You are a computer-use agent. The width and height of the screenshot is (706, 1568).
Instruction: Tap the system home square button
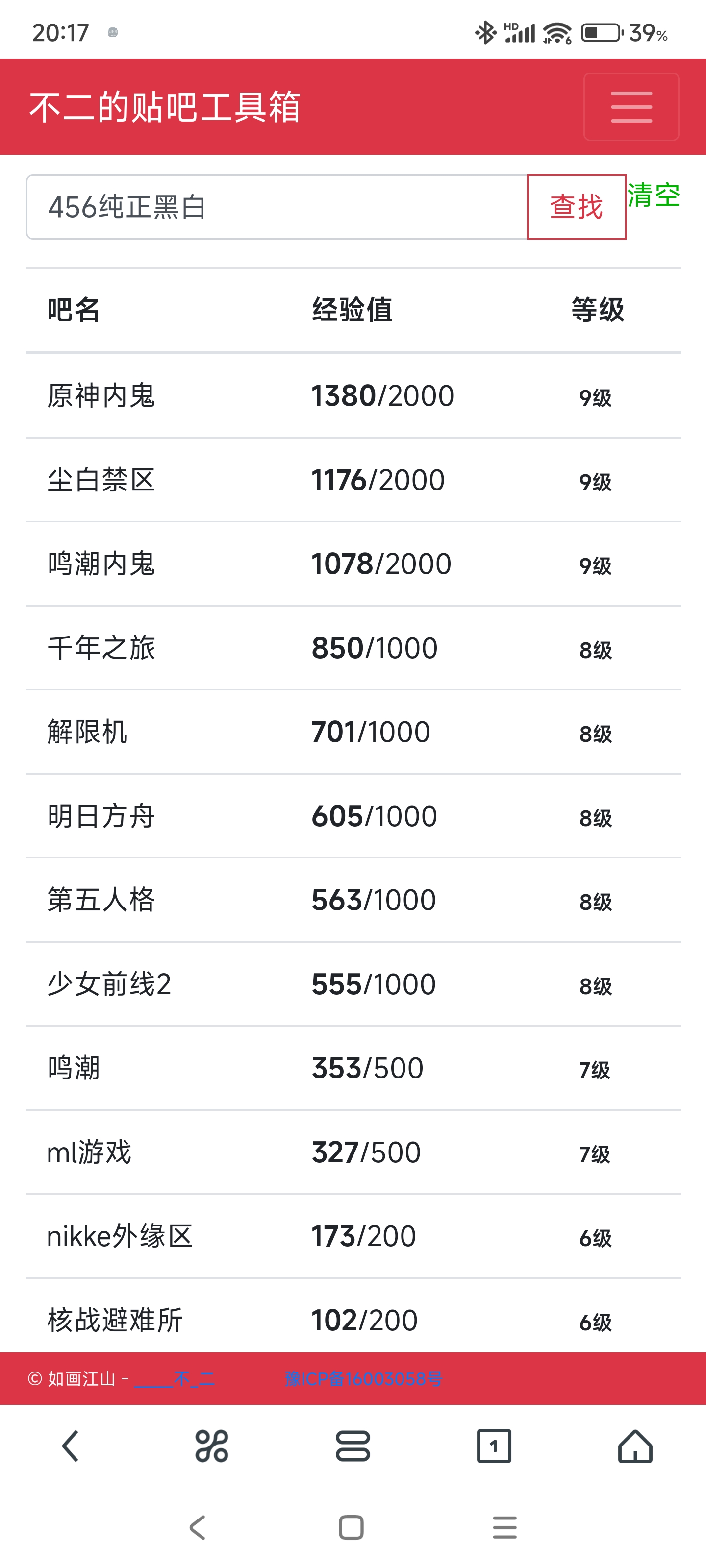pyautogui.click(x=351, y=1527)
